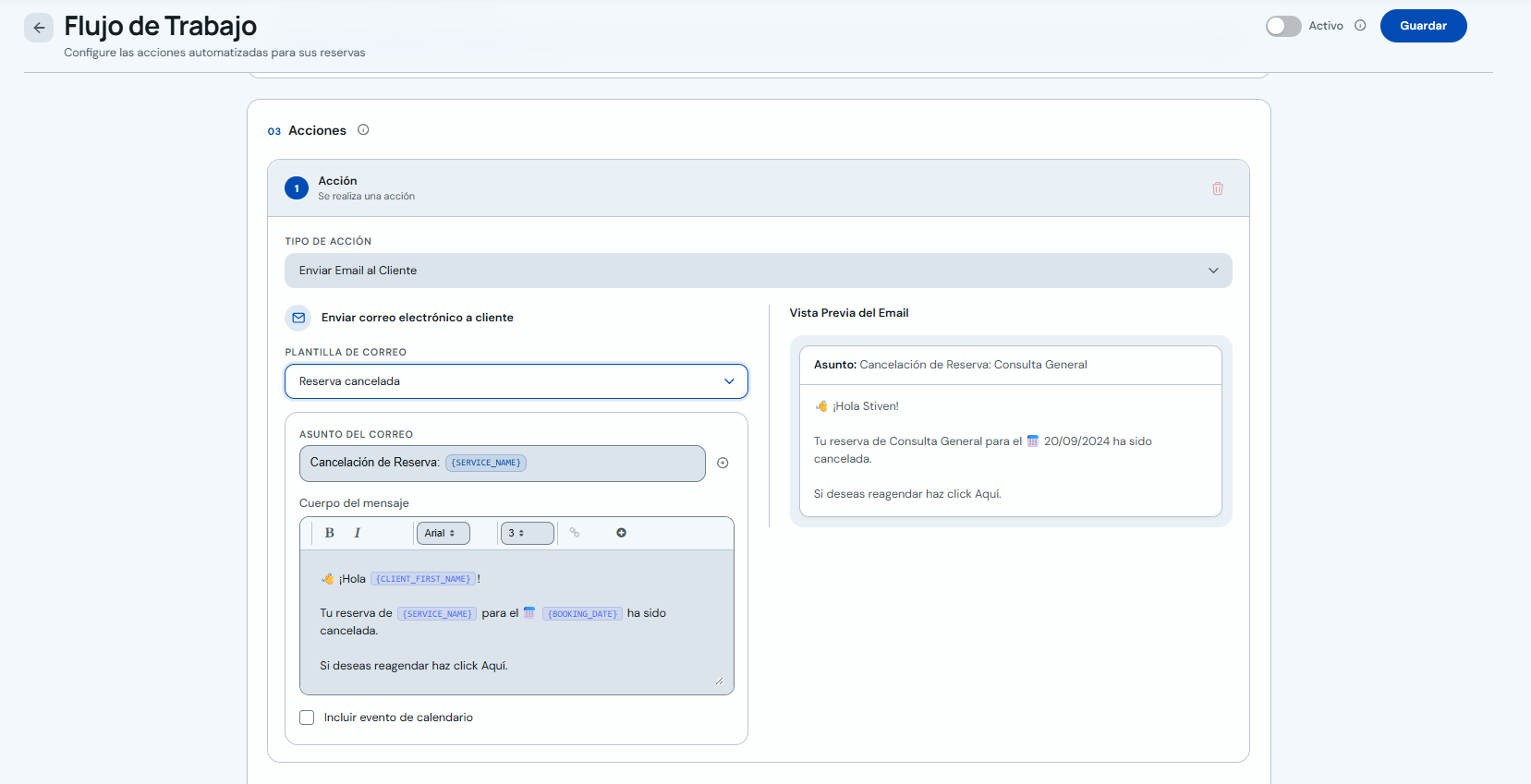Select the BOOKING_DATE variable tag
This screenshot has width=1531, height=784.
point(582,613)
